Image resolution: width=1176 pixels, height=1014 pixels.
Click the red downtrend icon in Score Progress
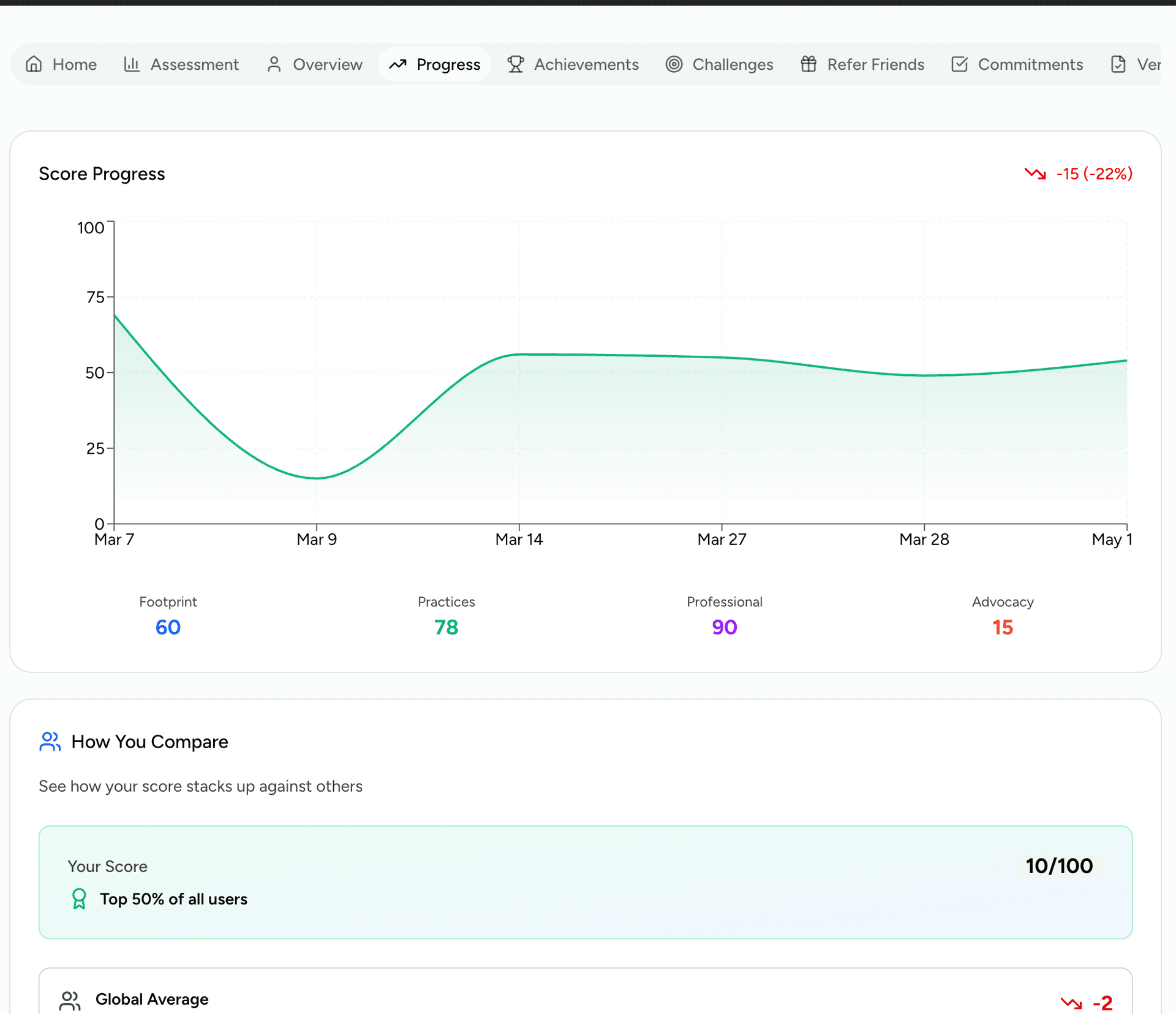1035,174
